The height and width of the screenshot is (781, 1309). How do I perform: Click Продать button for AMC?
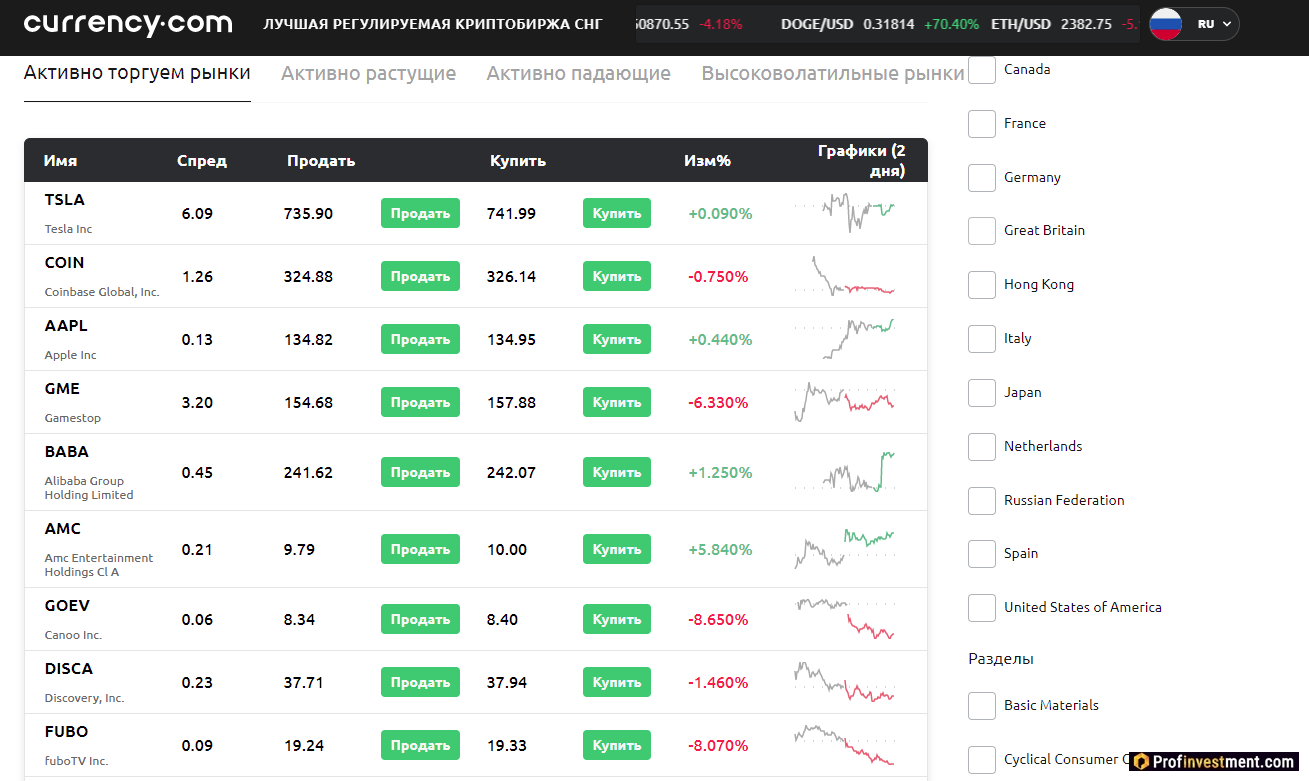pos(420,549)
